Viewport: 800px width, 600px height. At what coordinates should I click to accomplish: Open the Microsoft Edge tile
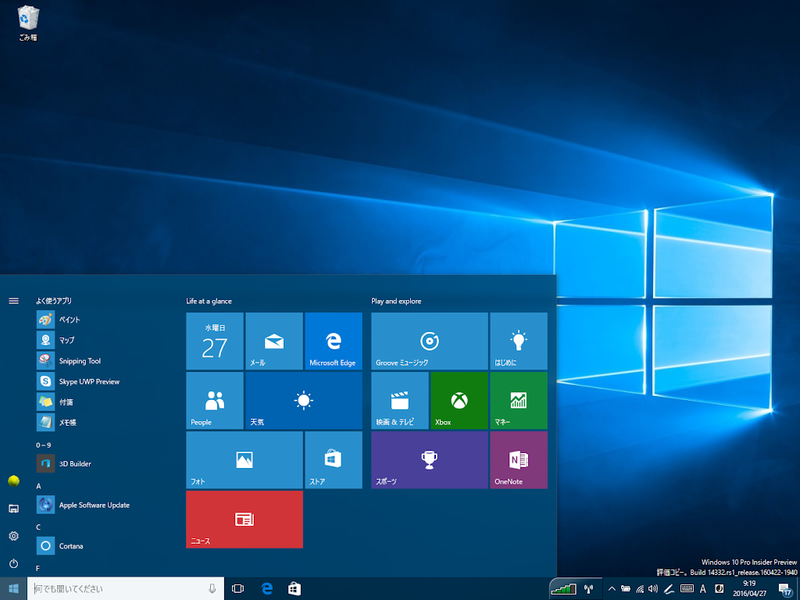pyautogui.click(x=332, y=341)
